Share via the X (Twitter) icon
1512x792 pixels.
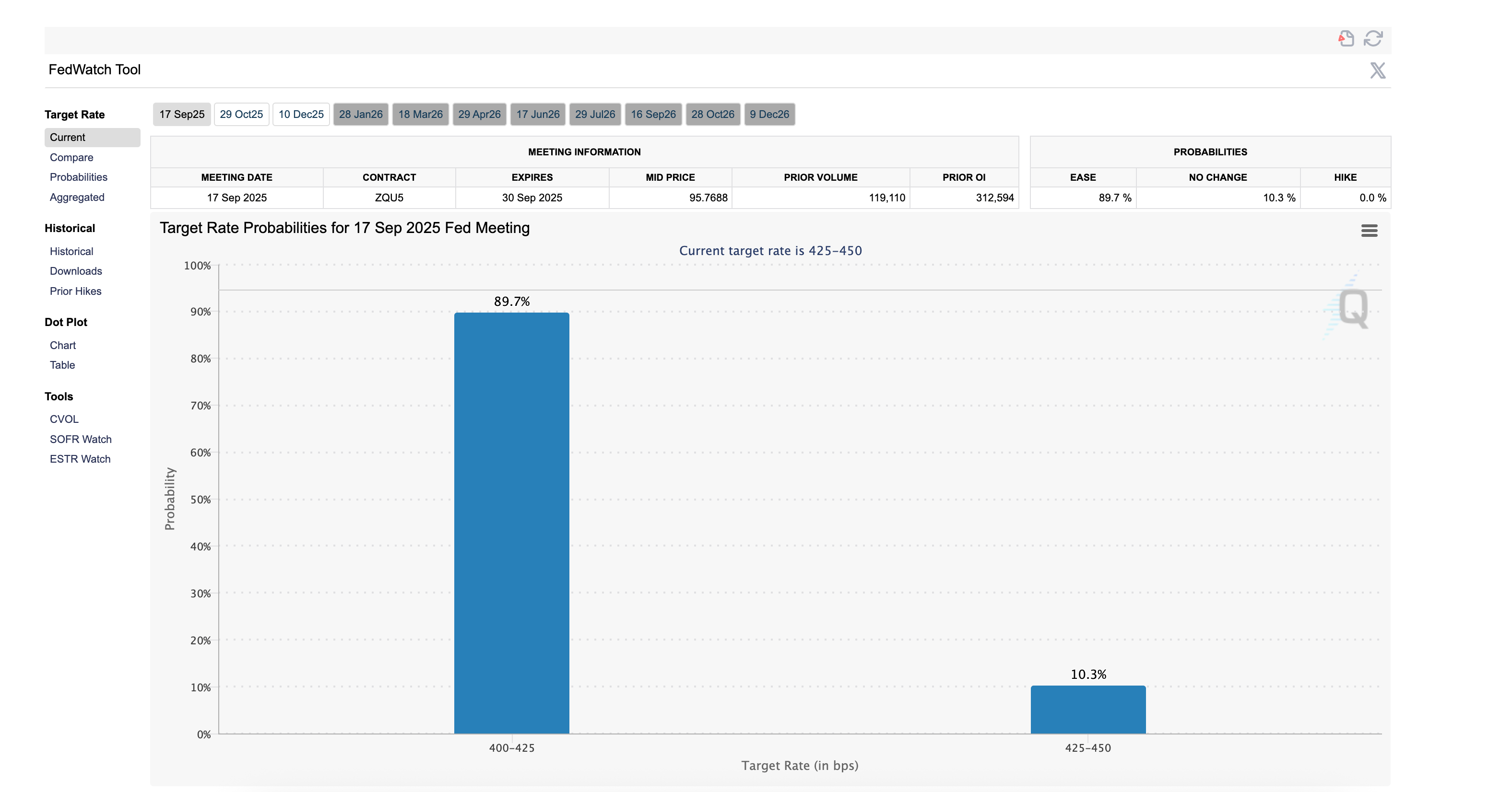1377,70
